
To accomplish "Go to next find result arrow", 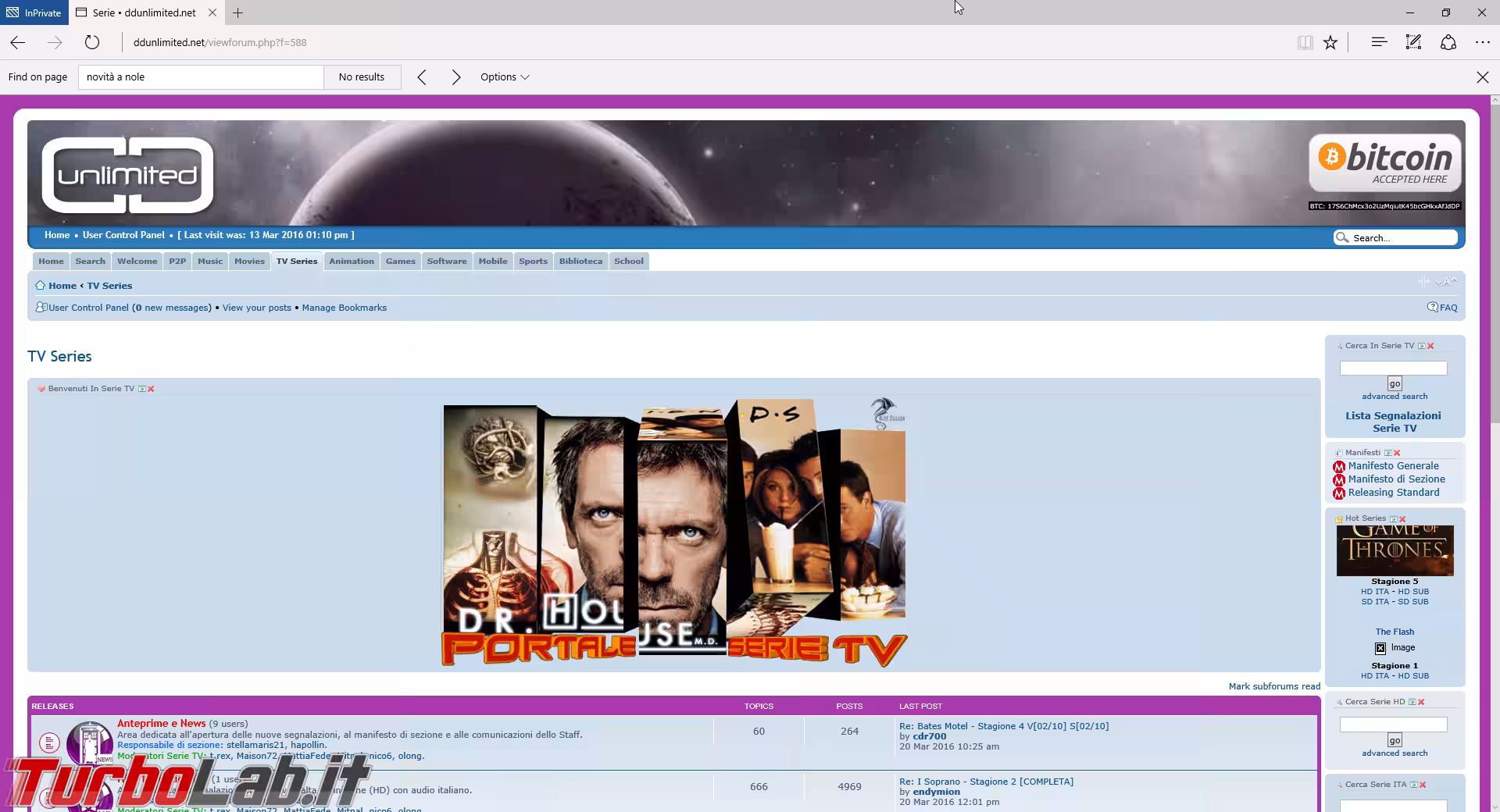I will click(456, 77).
